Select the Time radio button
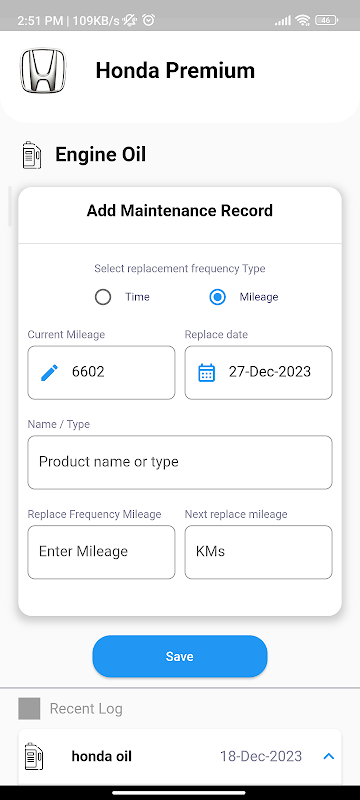This screenshot has height=800, width=360. (103, 297)
